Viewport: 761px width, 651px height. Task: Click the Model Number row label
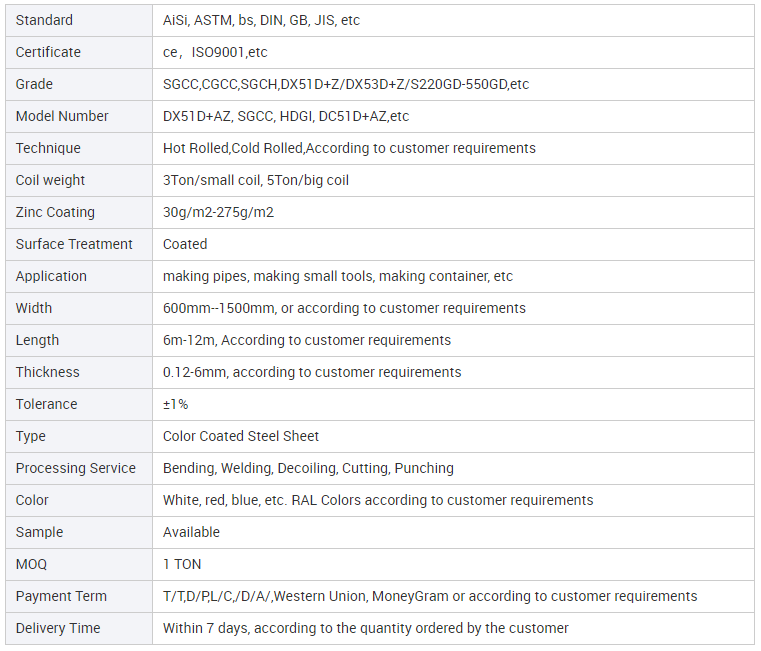[x=62, y=116]
